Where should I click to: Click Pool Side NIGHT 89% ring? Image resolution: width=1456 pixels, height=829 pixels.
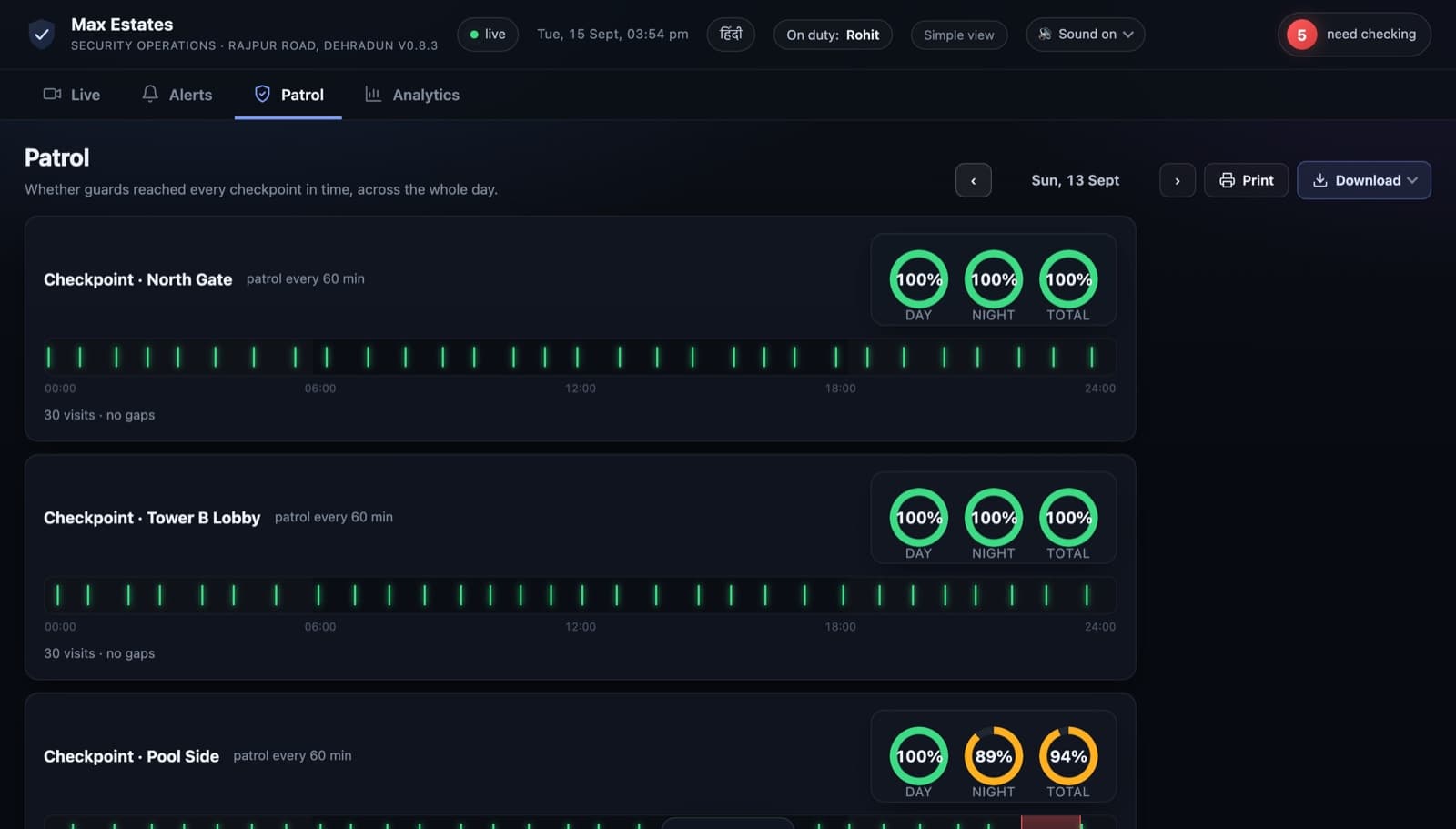click(x=994, y=756)
